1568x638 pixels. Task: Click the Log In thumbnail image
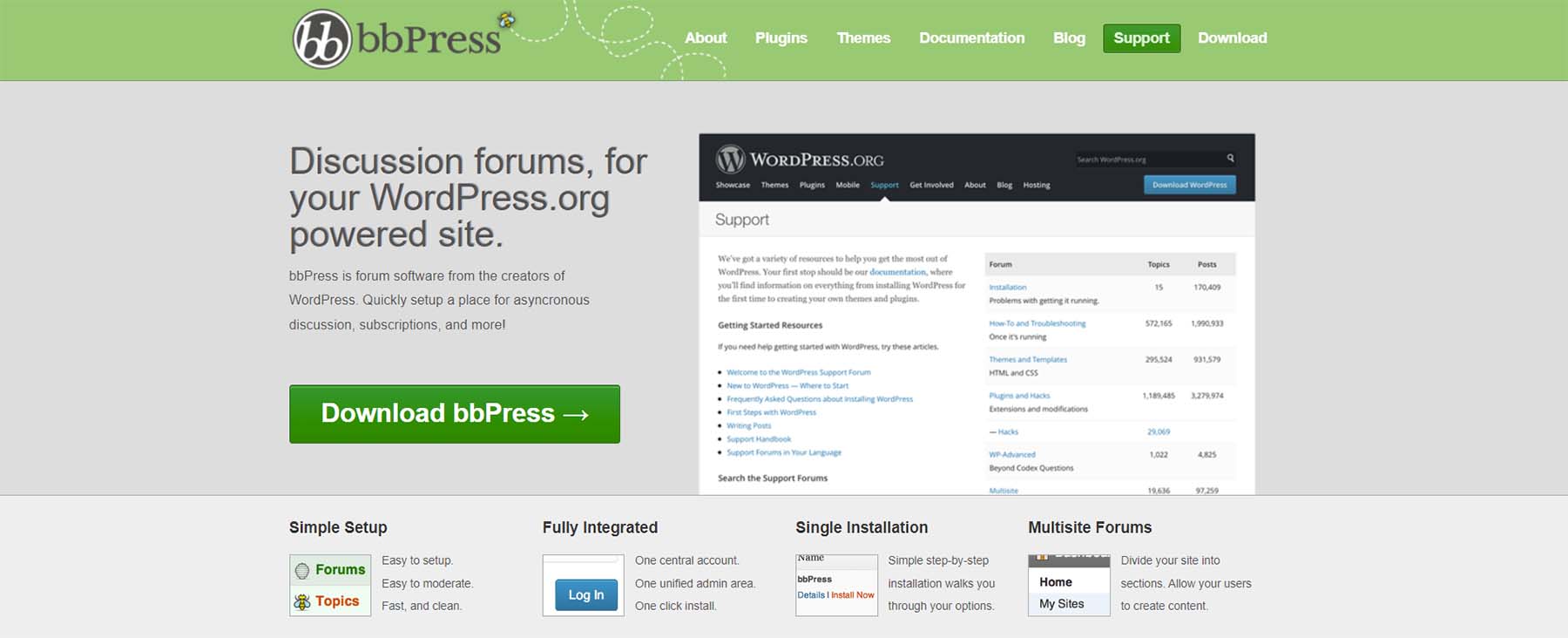click(584, 585)
